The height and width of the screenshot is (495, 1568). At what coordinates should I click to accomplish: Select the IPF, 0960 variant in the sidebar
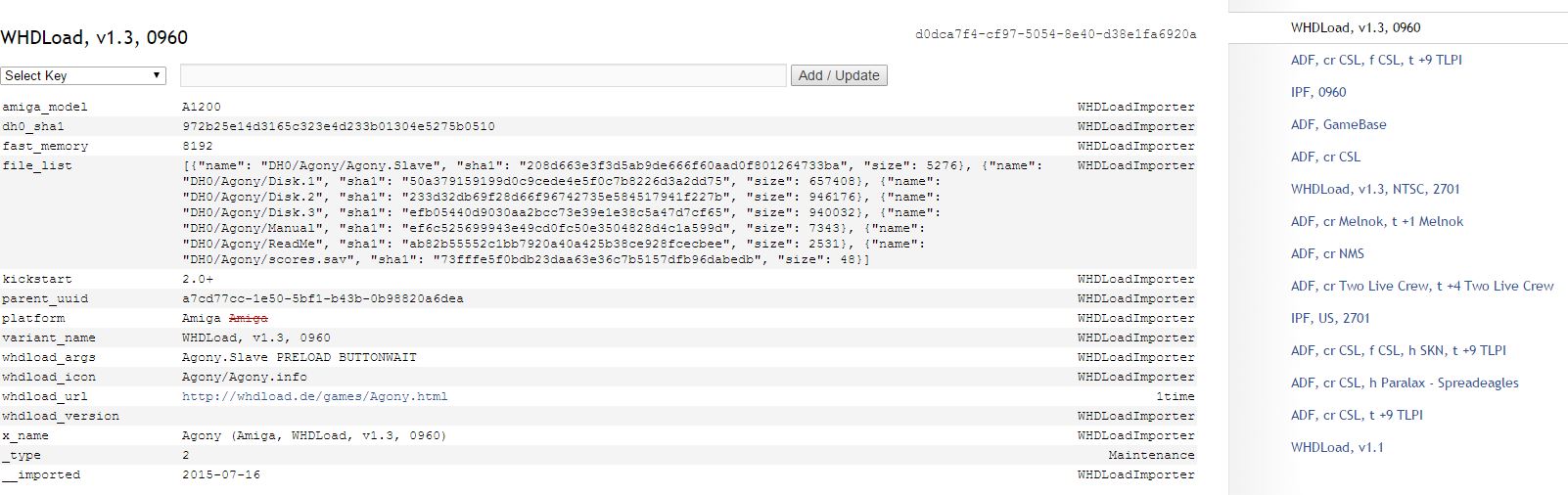click(x=1318, y=92)
